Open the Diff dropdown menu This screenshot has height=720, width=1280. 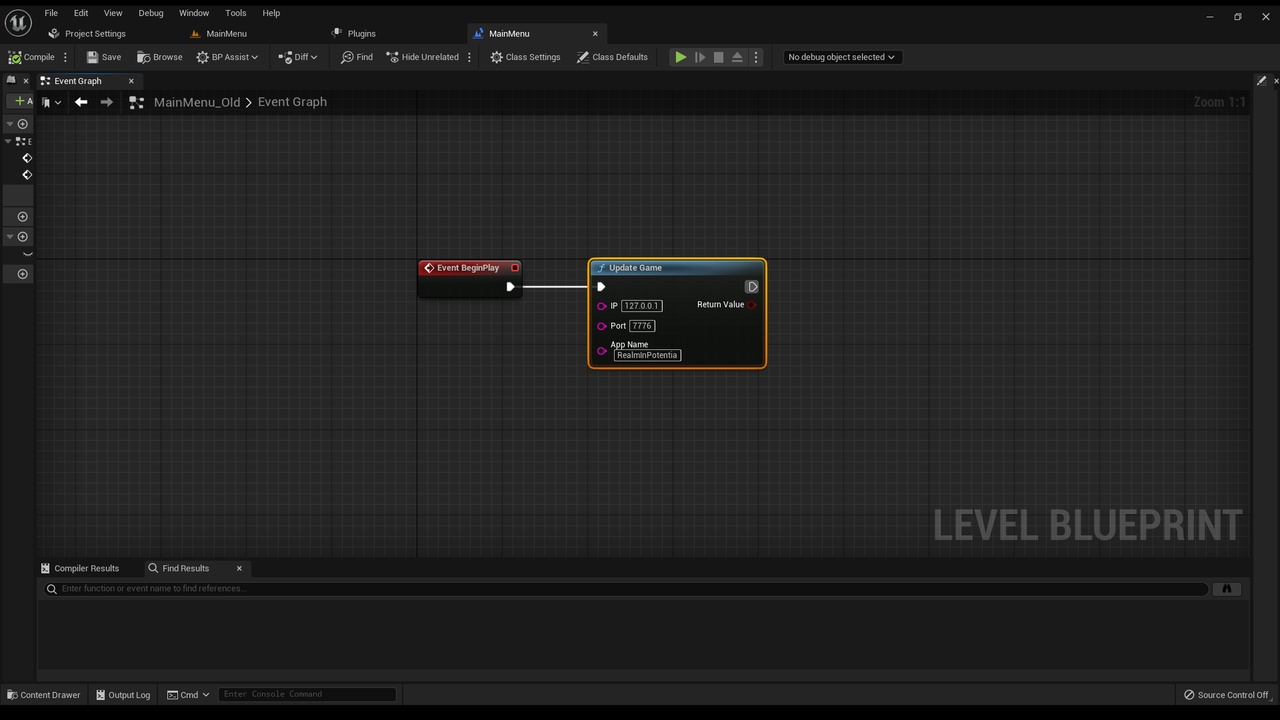[297, 57]
